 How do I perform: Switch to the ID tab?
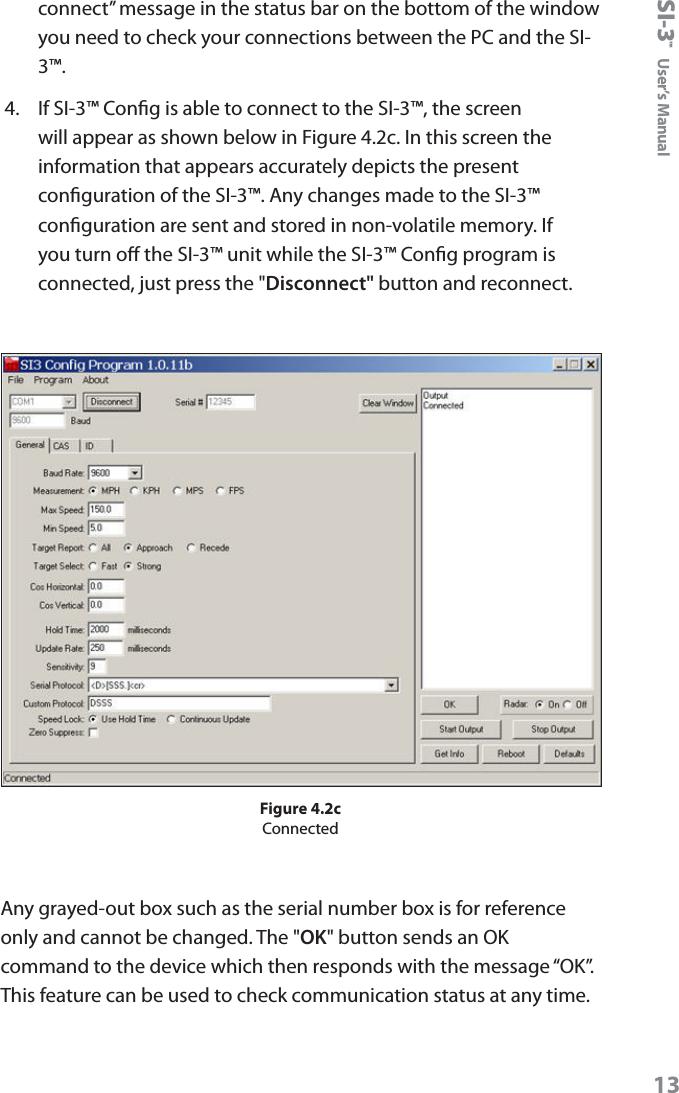pyautogui.click(x=96, y=446)
